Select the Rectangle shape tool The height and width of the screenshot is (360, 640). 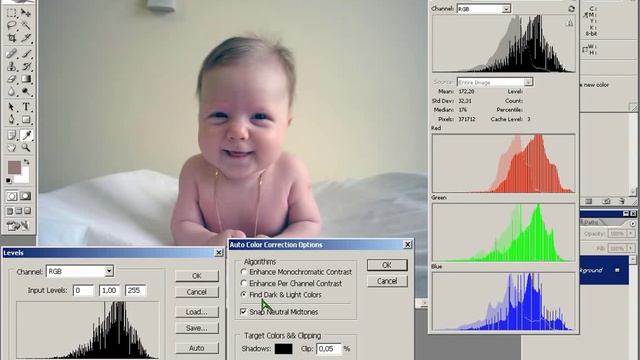(x=26, y=119)
